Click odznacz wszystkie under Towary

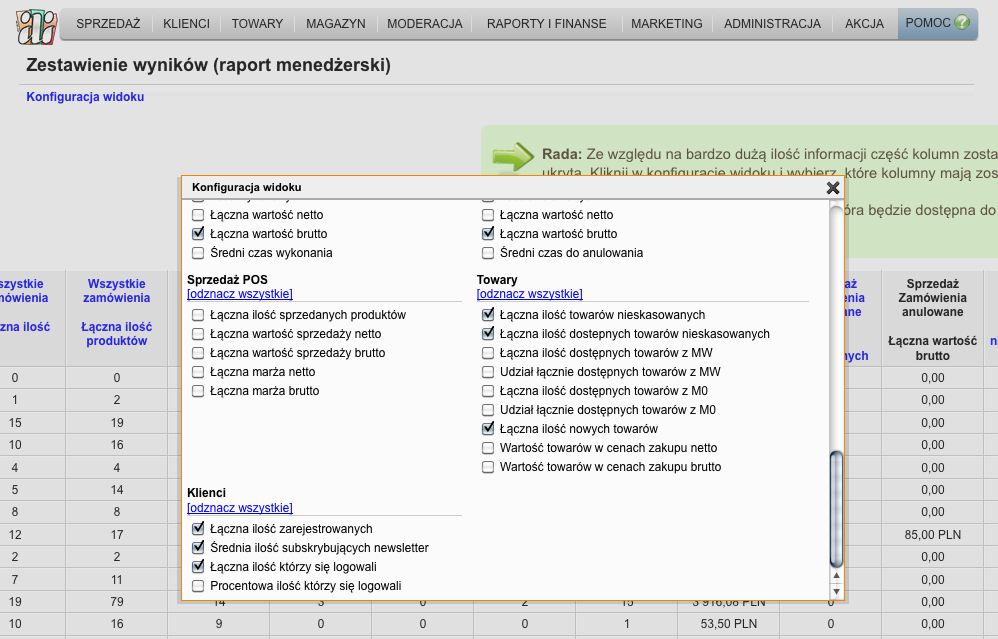(x=530, y=294)
